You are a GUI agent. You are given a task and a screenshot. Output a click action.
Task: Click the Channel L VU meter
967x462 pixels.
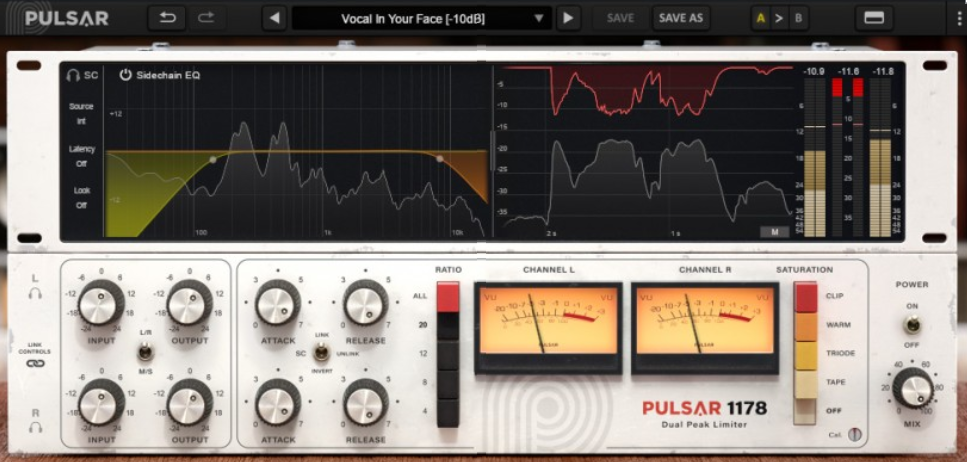click(x=548, y=328)
